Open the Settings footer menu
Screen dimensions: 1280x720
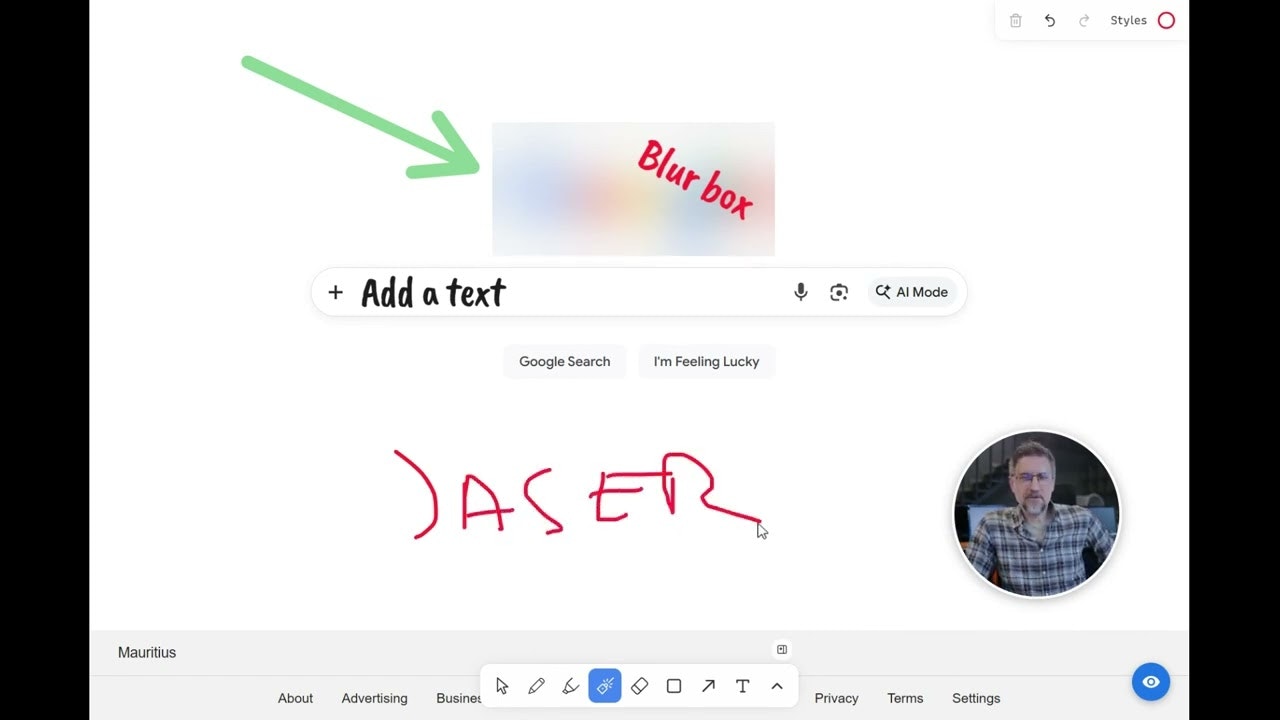click(x=975, y=698)
